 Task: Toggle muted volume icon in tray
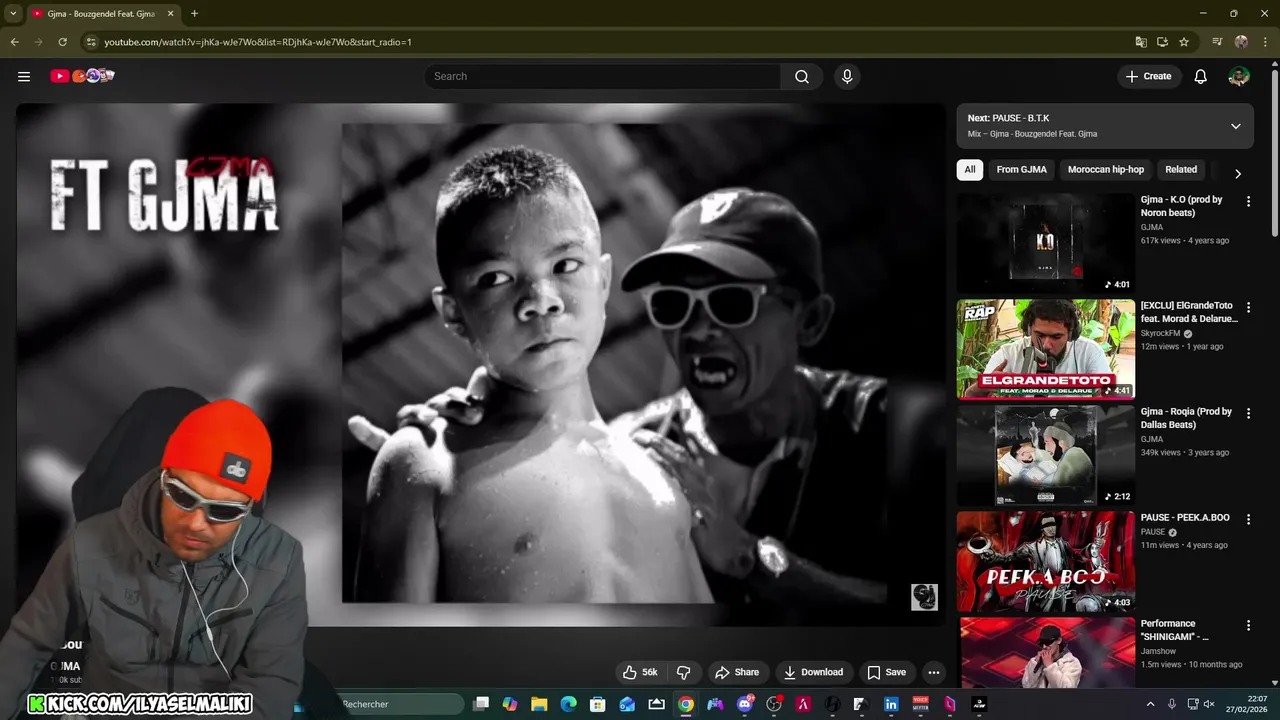tap(1209, 704)
